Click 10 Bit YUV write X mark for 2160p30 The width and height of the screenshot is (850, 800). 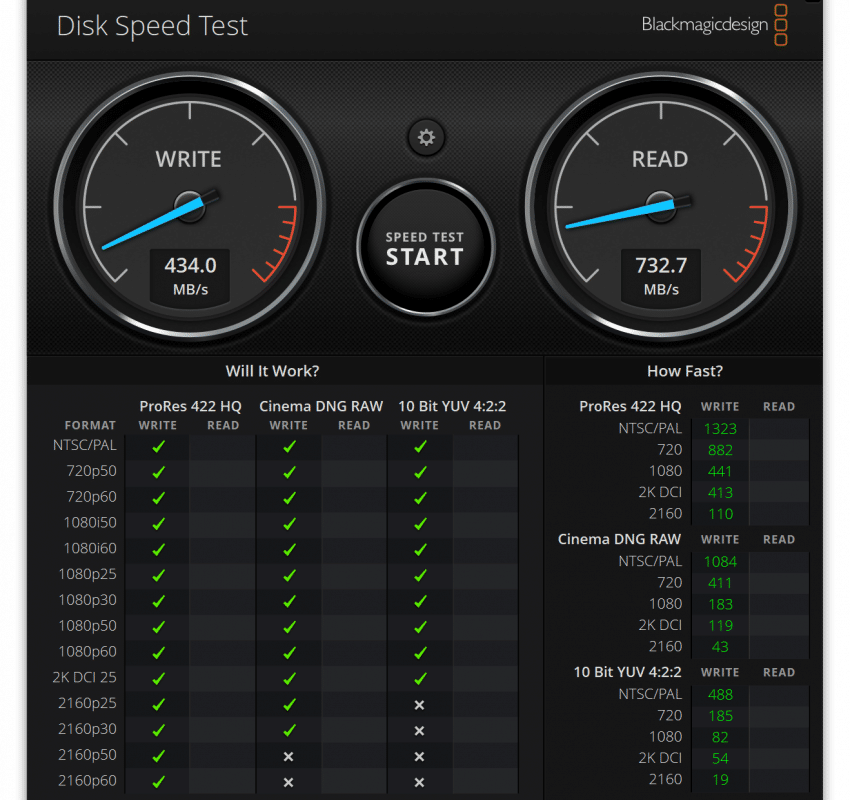[419, 731]
